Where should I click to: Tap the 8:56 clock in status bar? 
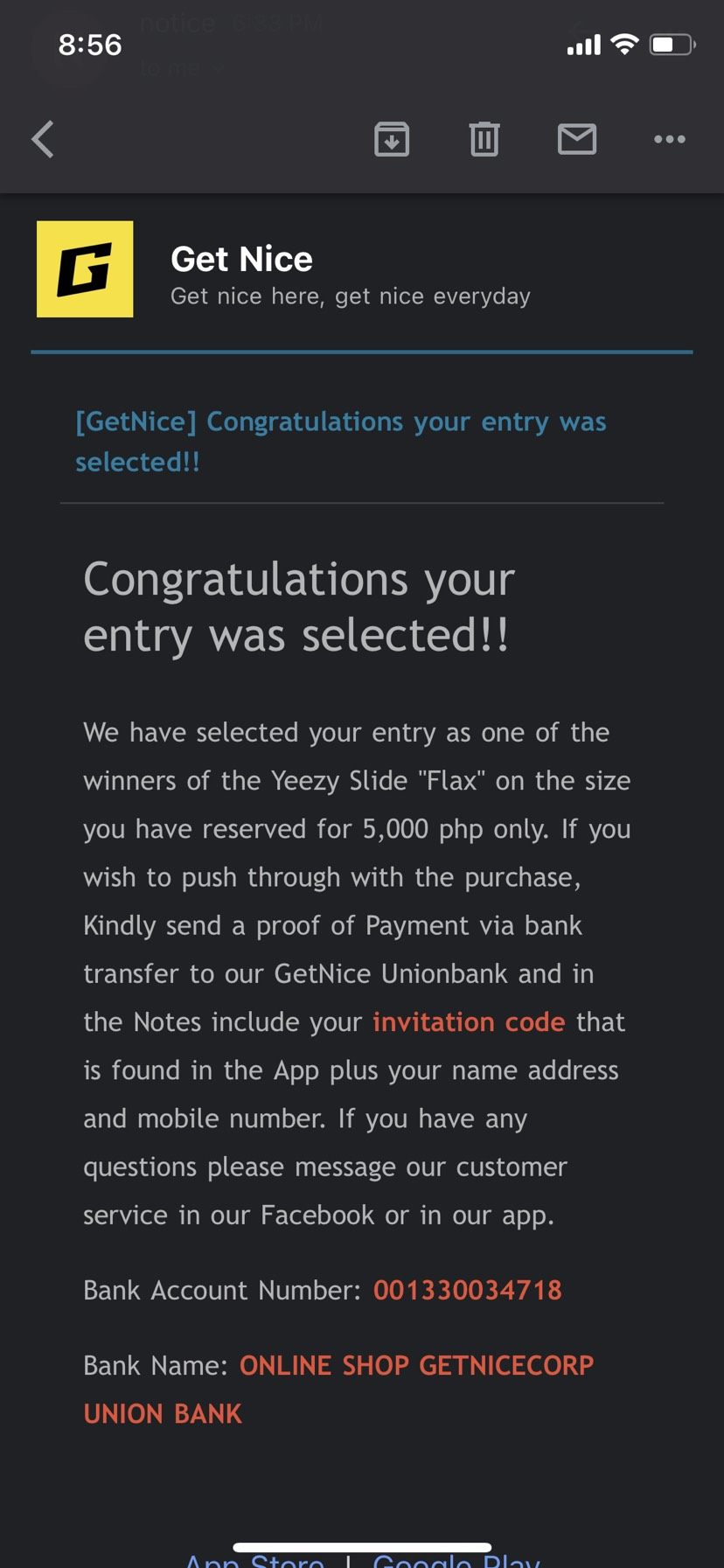tap(90, 45)
